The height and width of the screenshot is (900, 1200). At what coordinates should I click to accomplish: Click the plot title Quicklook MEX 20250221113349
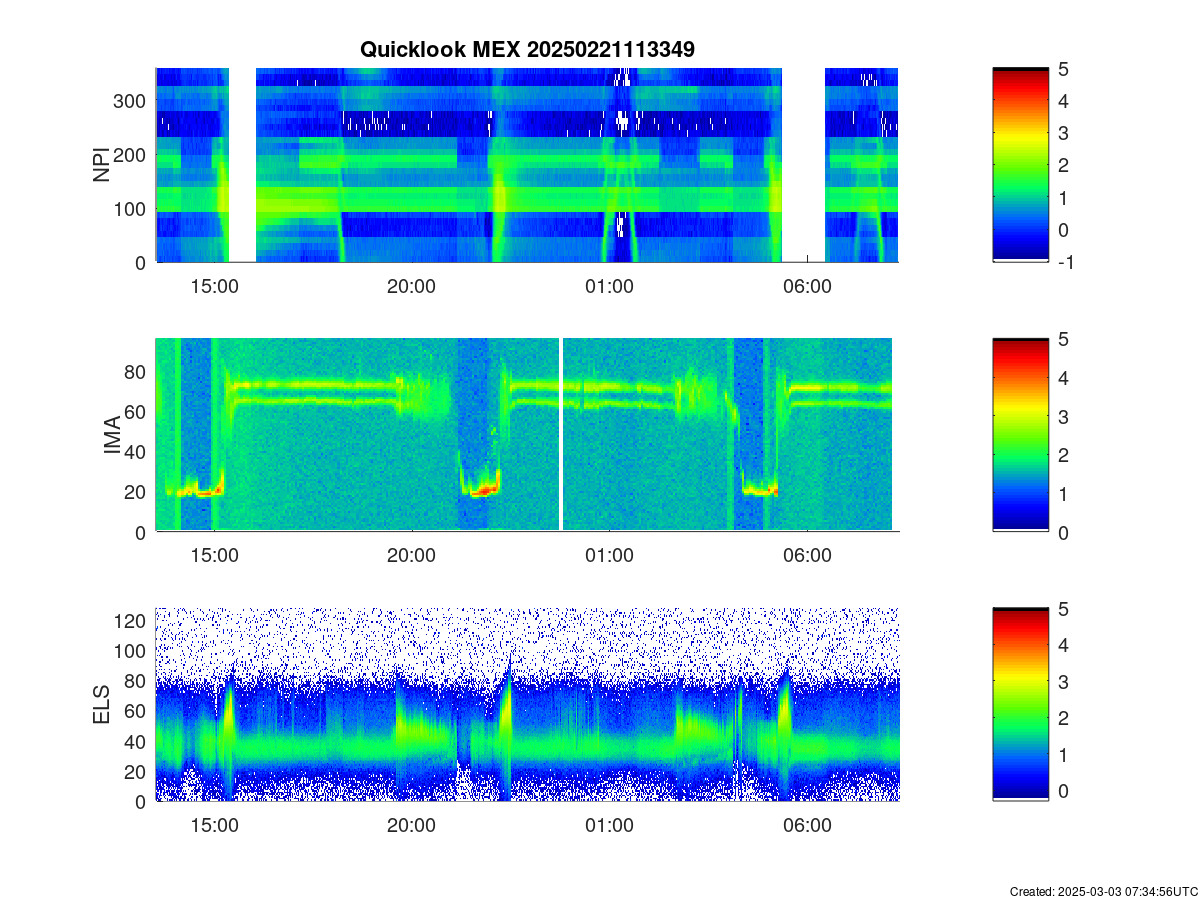pyautogui.click(x=527, y=49)
